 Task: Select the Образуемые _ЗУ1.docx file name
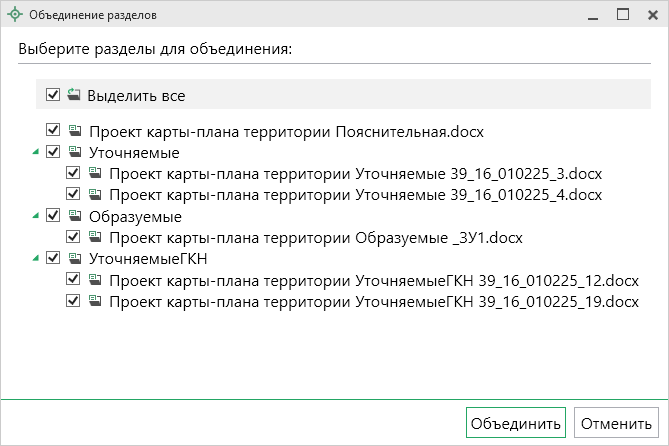pos(316,238)
